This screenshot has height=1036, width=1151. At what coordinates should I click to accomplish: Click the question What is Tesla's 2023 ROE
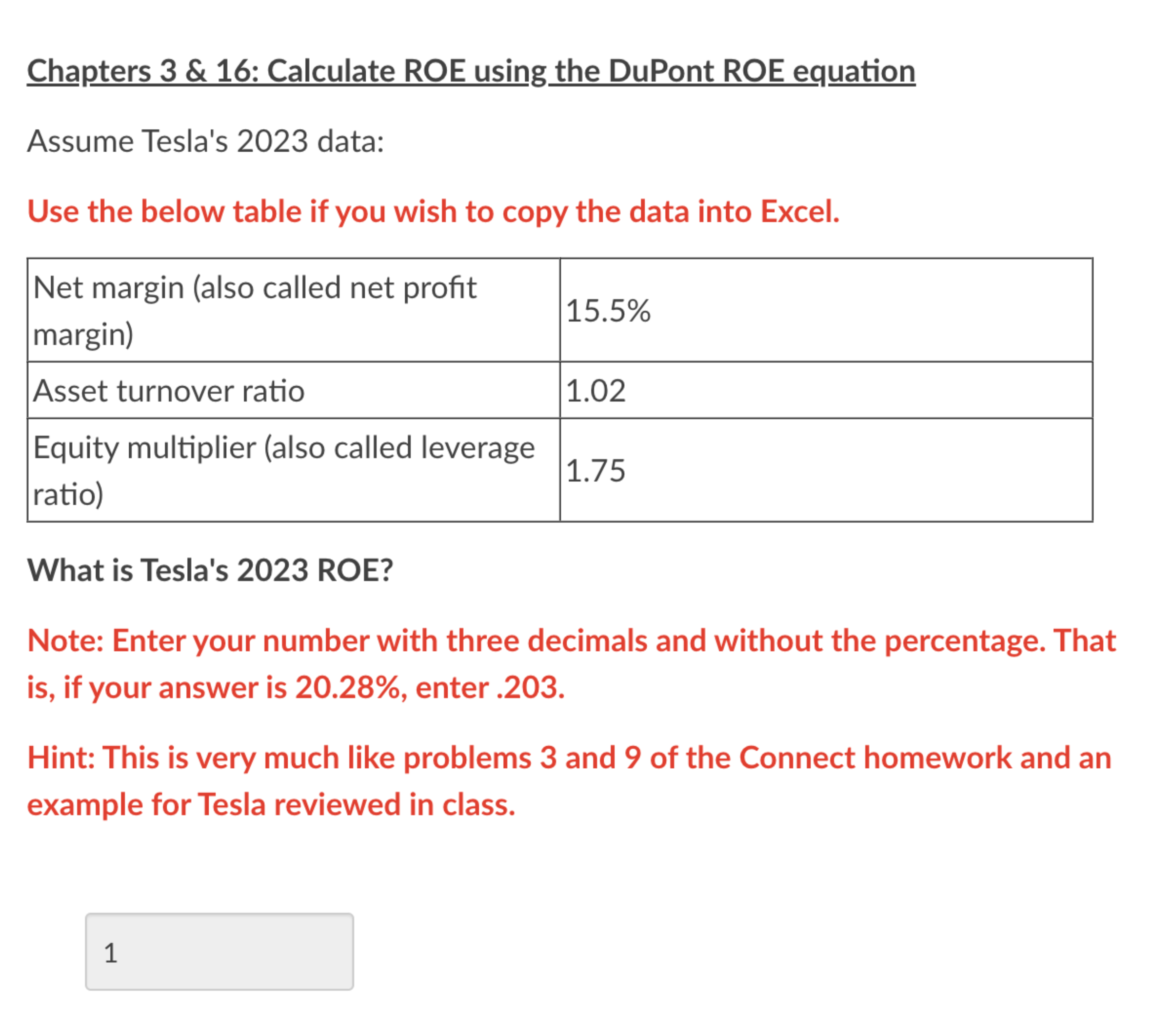pyautogui.click(x=211, y=570)
